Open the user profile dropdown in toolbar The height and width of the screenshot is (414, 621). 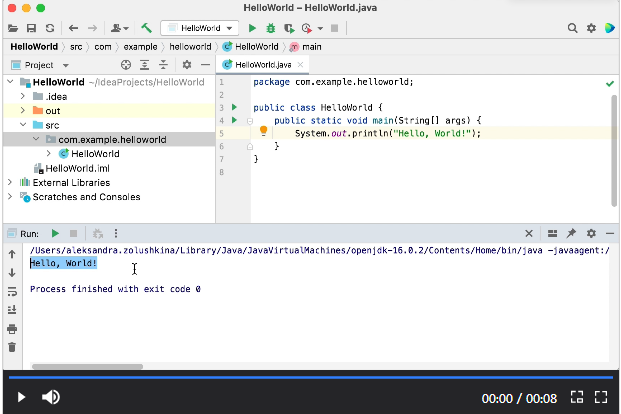coord(120,28)
